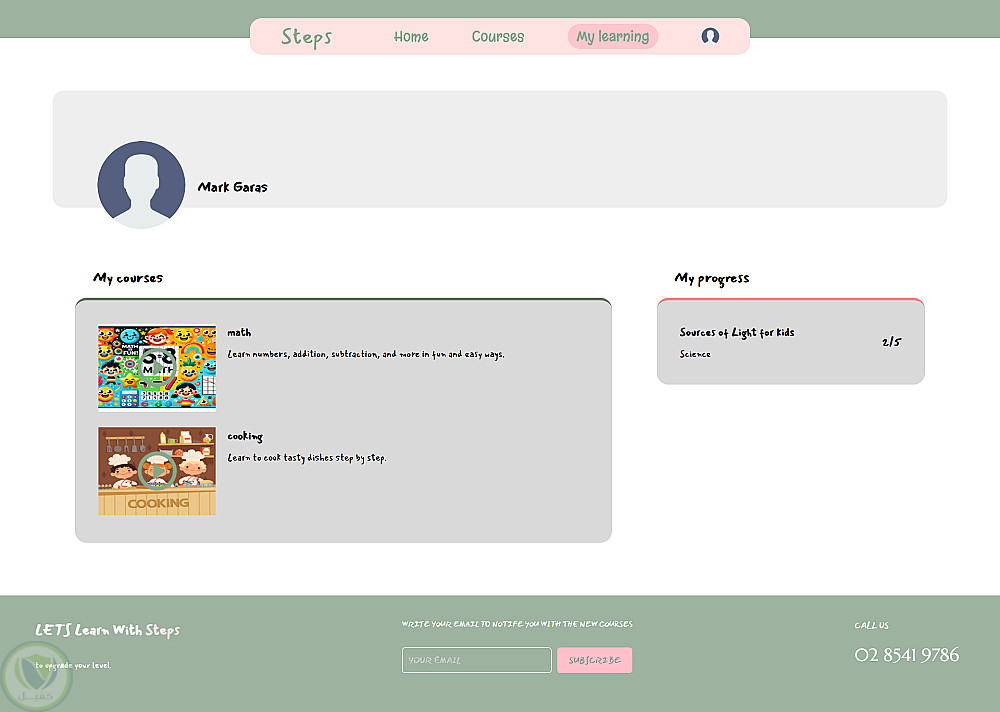This screenshot has height=712, width=1000.
Task: Open the Courses menu item
Action: pos(498,36)
